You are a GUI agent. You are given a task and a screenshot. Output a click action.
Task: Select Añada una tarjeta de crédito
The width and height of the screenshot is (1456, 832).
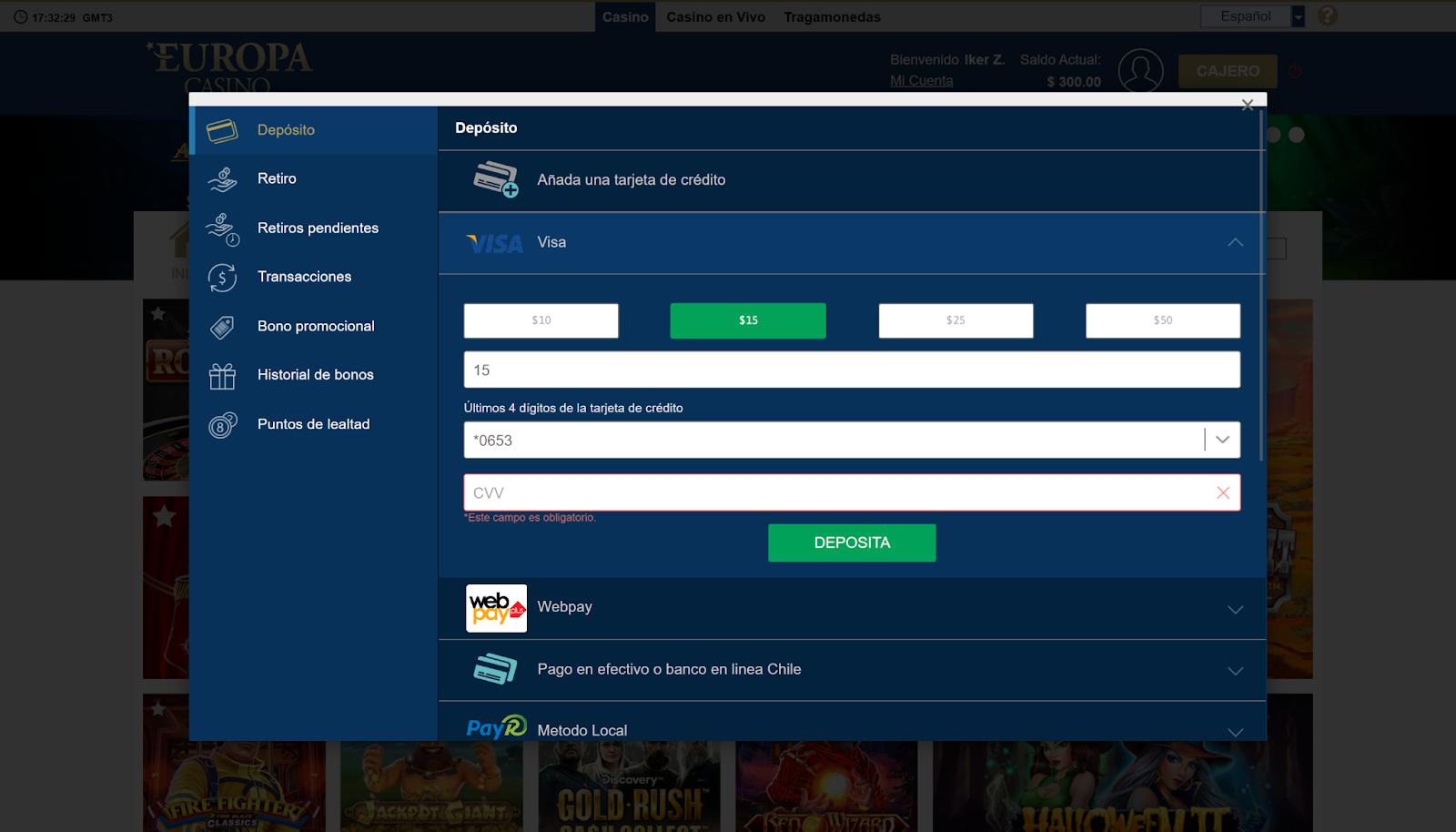click(851, 180)
